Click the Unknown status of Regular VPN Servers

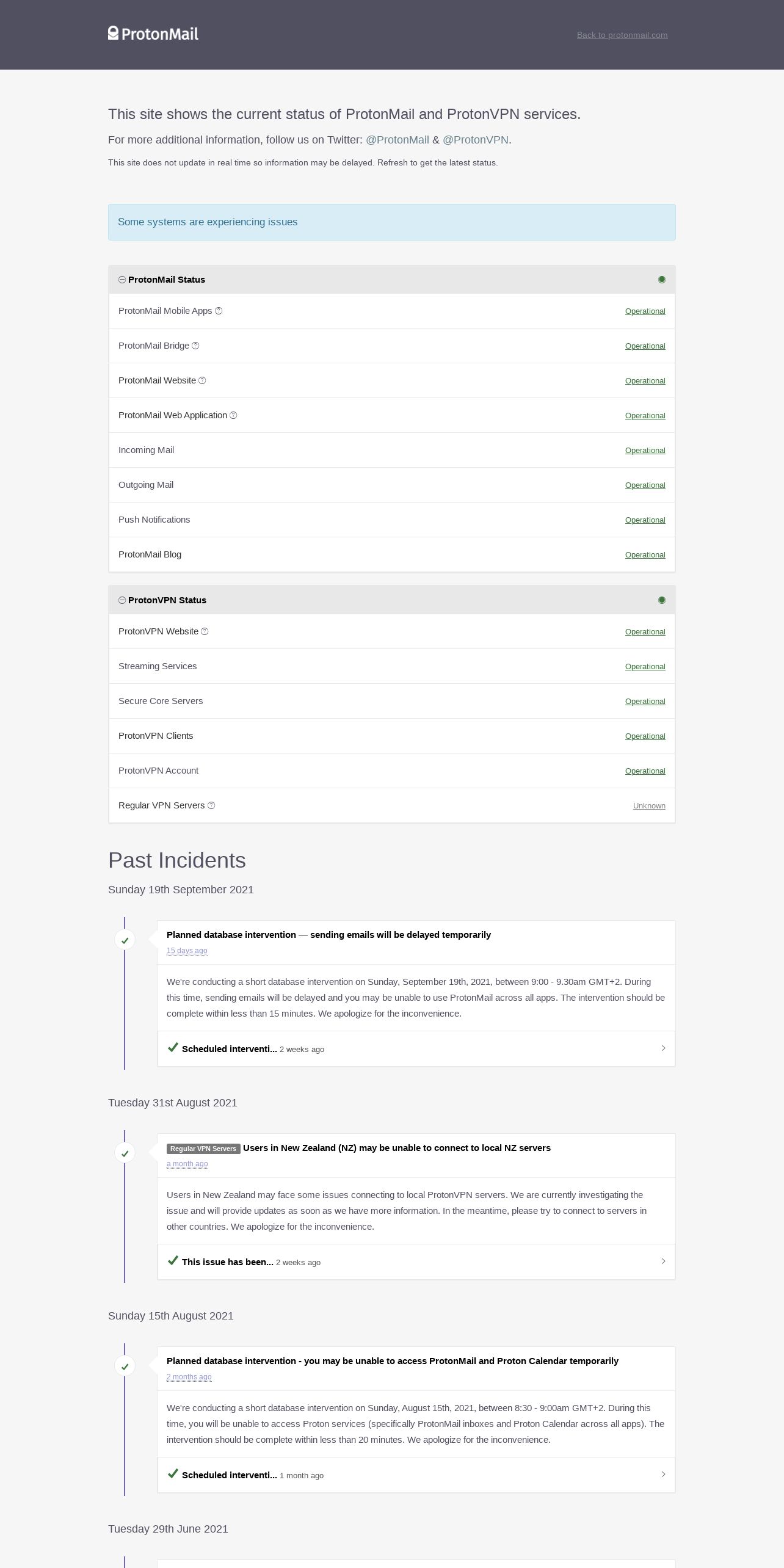click(x=649, y=806)
